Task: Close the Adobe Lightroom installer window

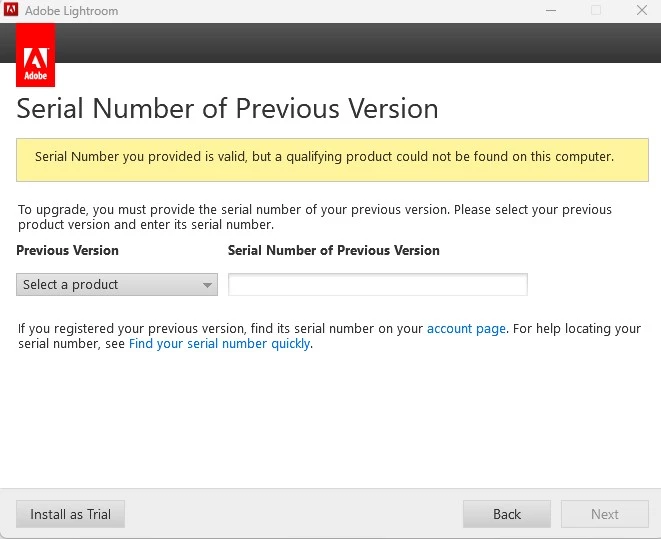Action: pyautogui.click(x=642, y=11)
